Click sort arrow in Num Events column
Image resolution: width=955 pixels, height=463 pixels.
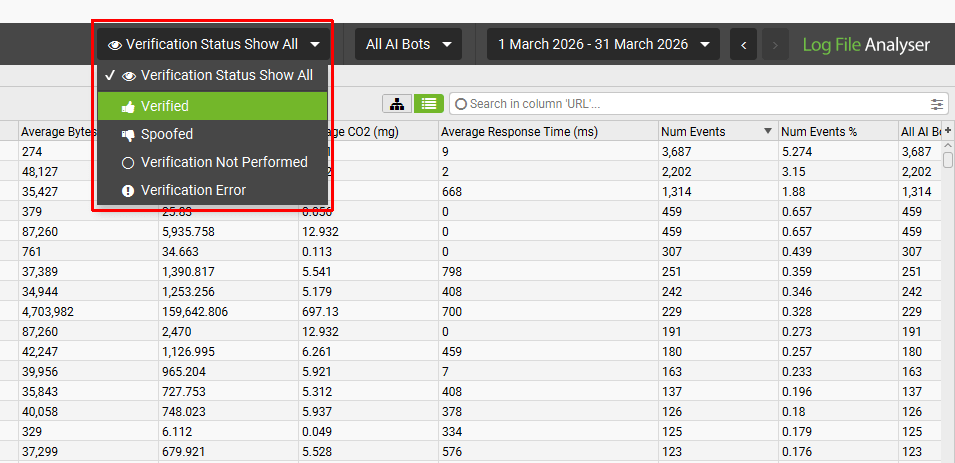pos(767,131)
